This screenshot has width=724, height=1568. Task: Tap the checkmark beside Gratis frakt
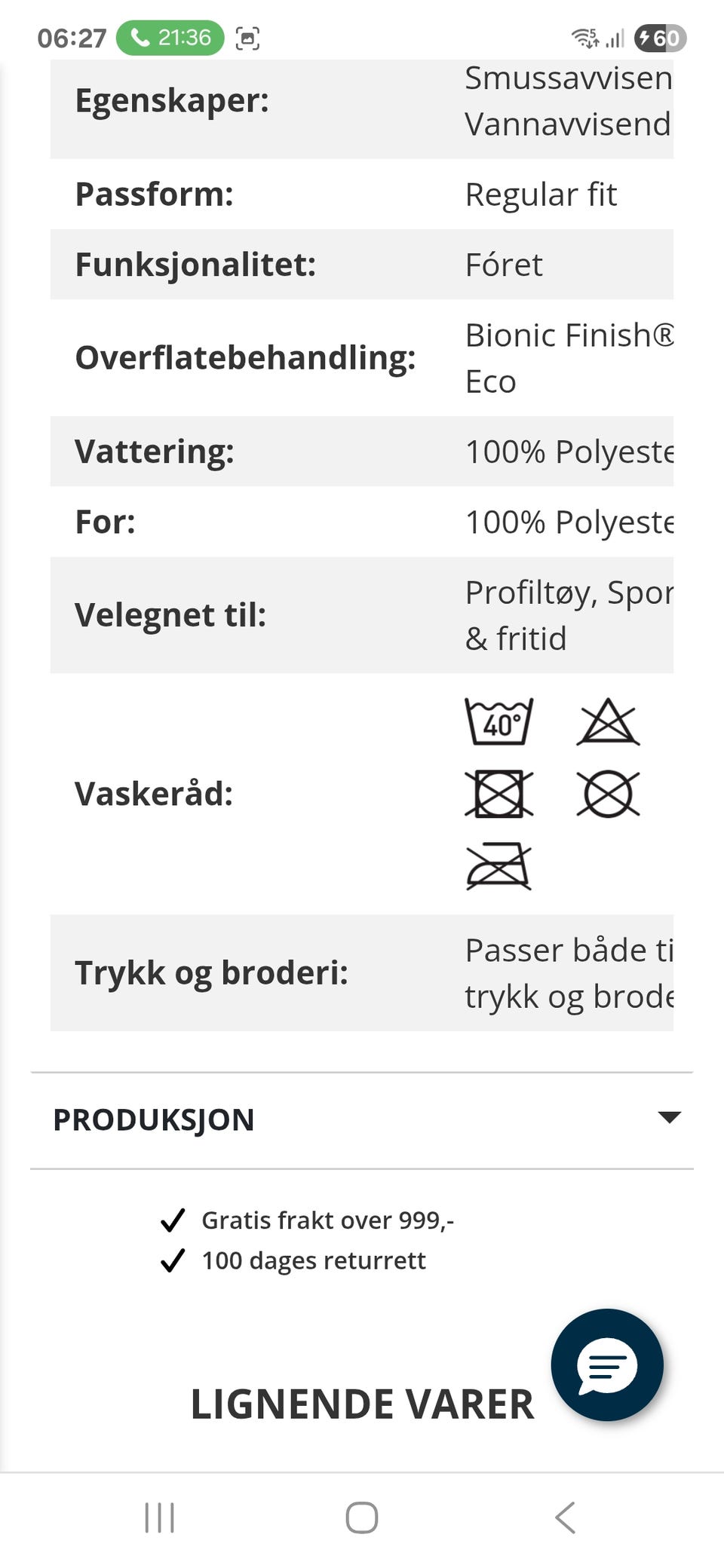173,1220
